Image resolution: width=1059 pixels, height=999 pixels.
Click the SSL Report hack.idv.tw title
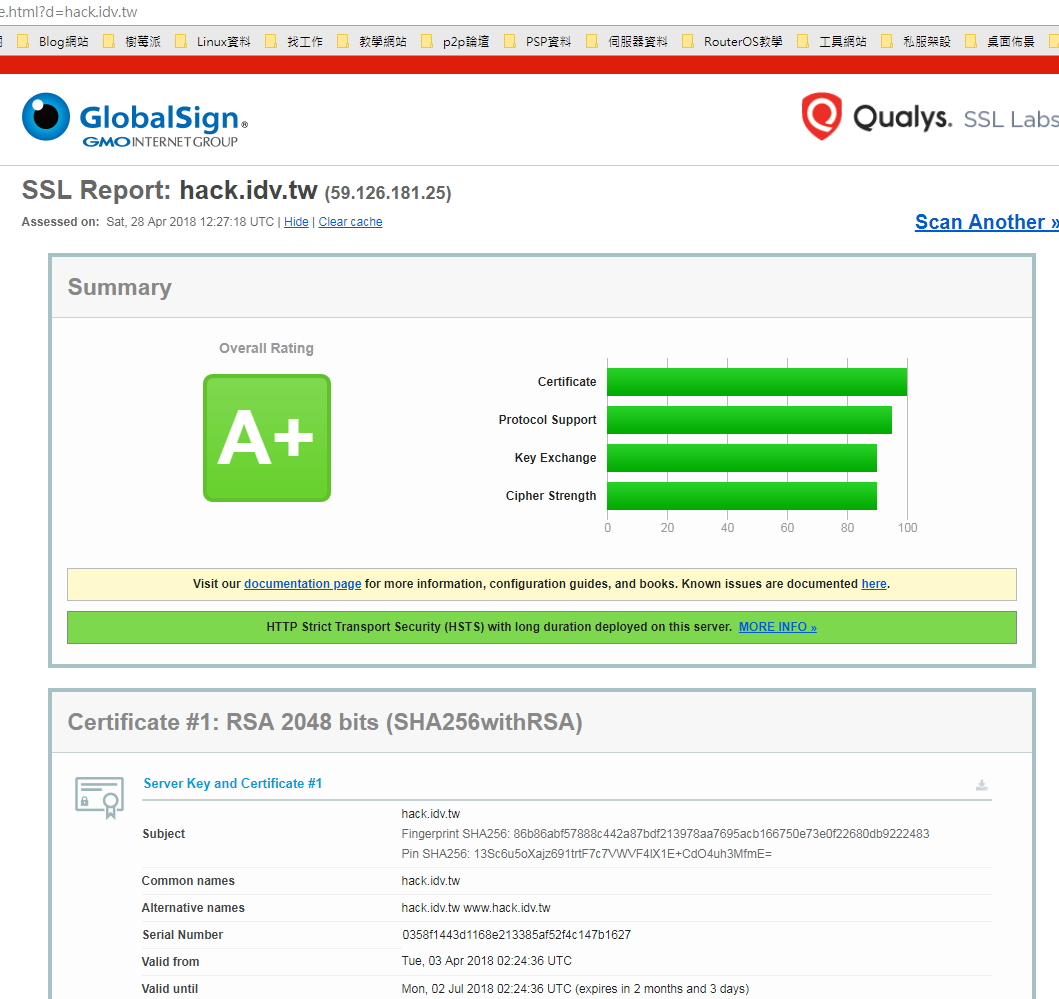[170, 190]
